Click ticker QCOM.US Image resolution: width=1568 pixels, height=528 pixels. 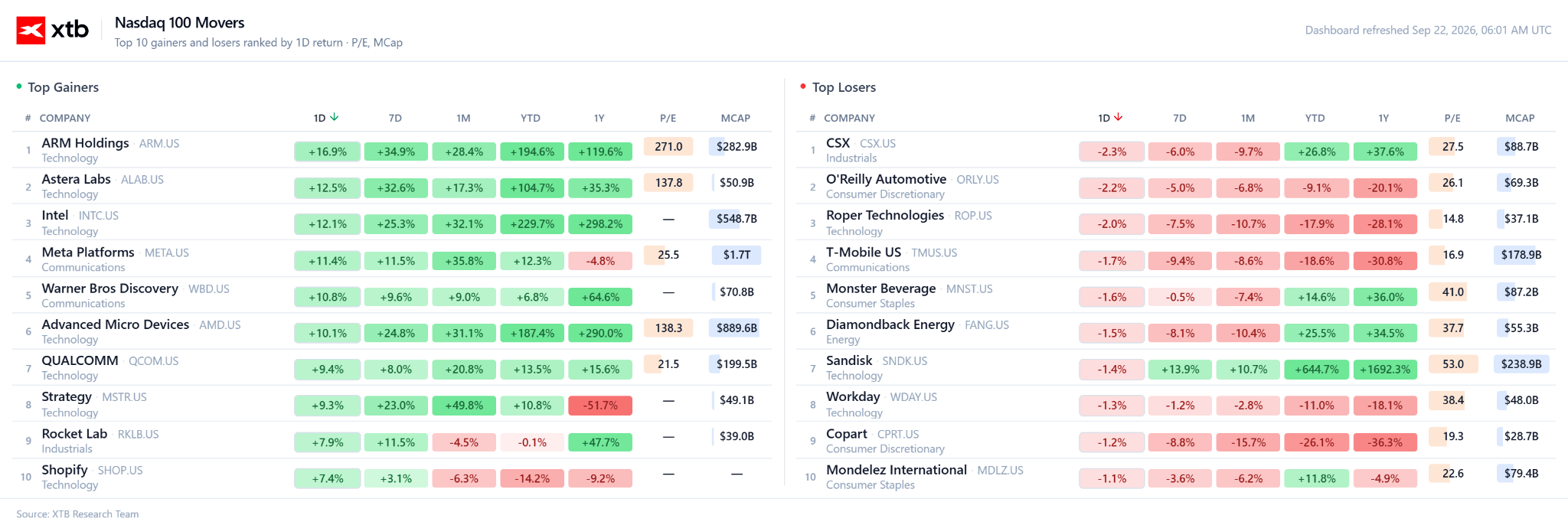153,361
